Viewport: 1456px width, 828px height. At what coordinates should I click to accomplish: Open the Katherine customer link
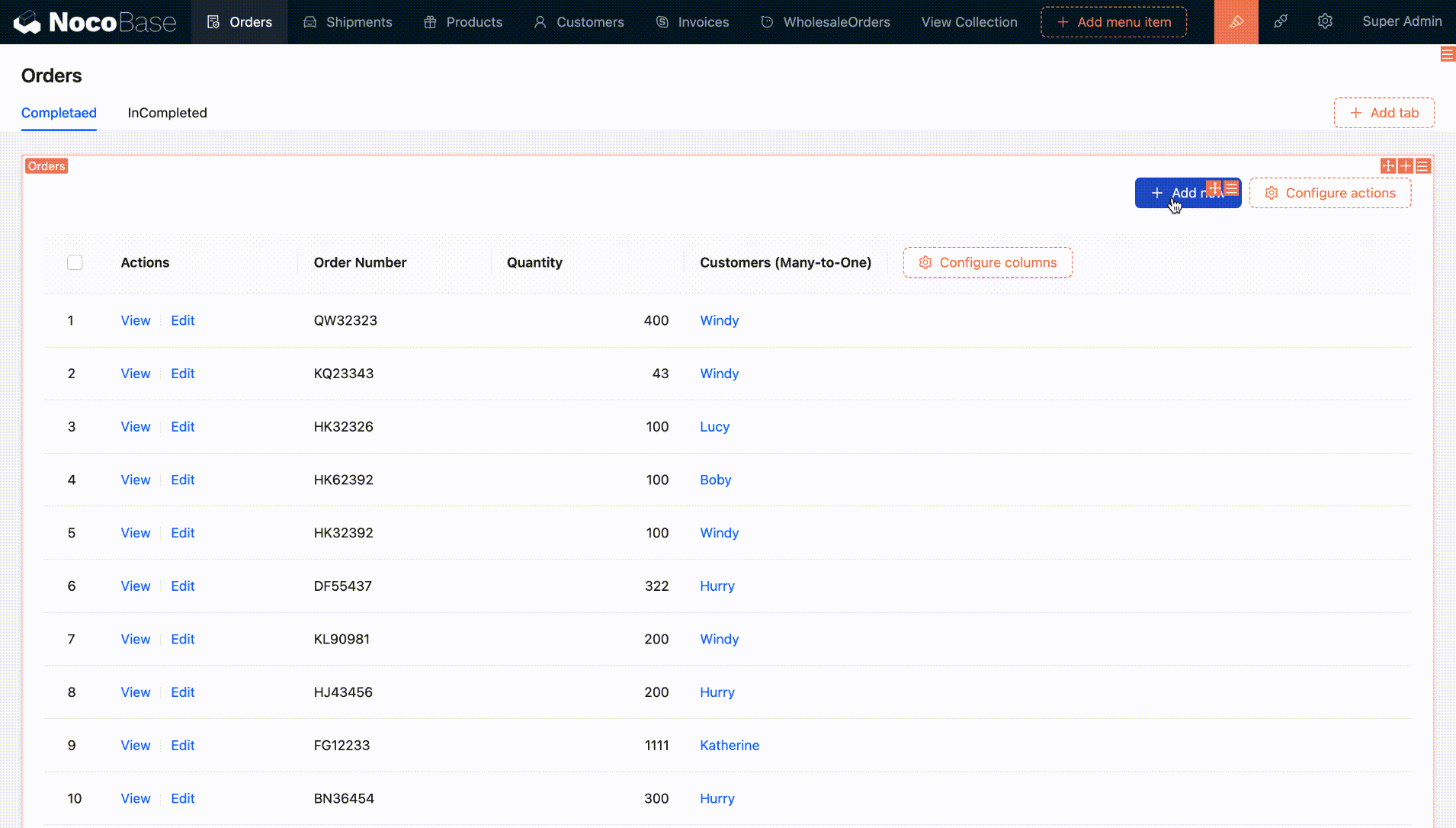tap(730, 746)
